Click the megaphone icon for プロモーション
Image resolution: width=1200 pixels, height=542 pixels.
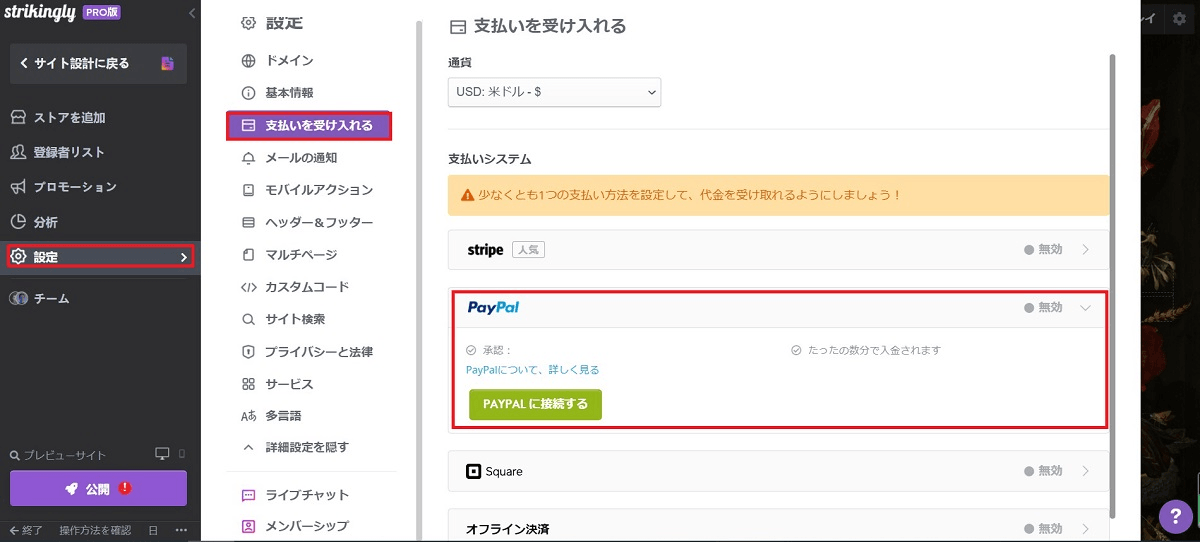tap(18, 187)
